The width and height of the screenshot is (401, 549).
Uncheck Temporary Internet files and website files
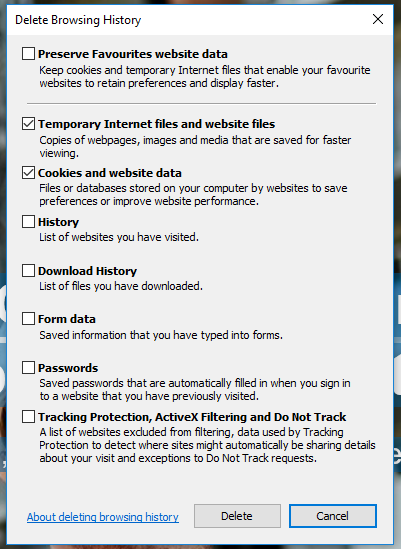(x=28, y=124)
